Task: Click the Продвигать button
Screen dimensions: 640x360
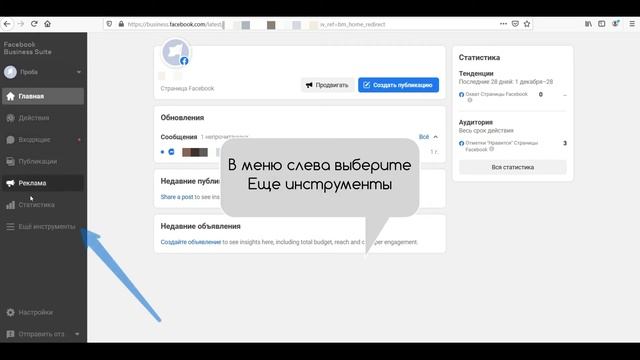Action: coord(327,85)
